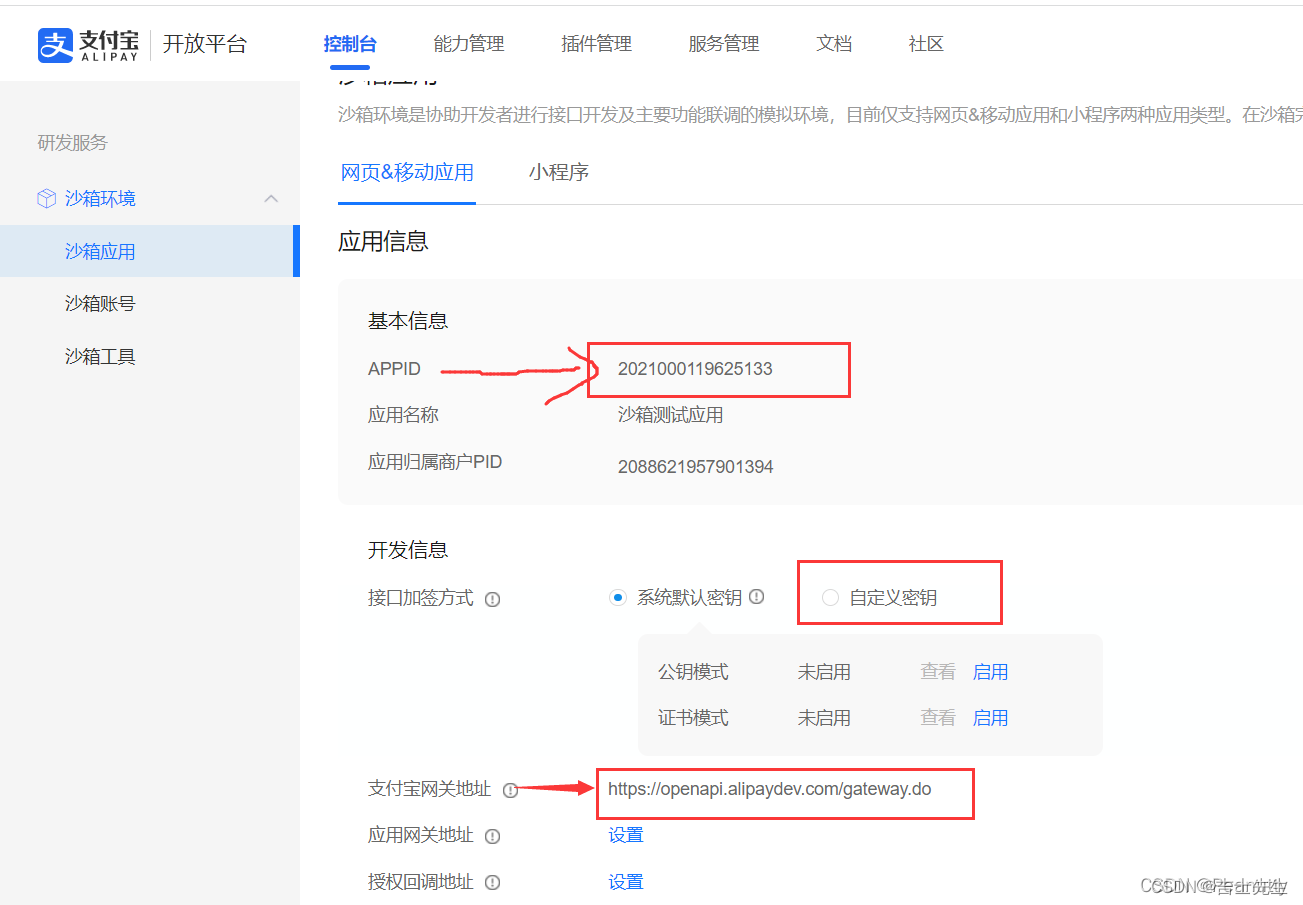Open the 插件管理 top menu
The image size is (1303, 905).
coord(597,44)
